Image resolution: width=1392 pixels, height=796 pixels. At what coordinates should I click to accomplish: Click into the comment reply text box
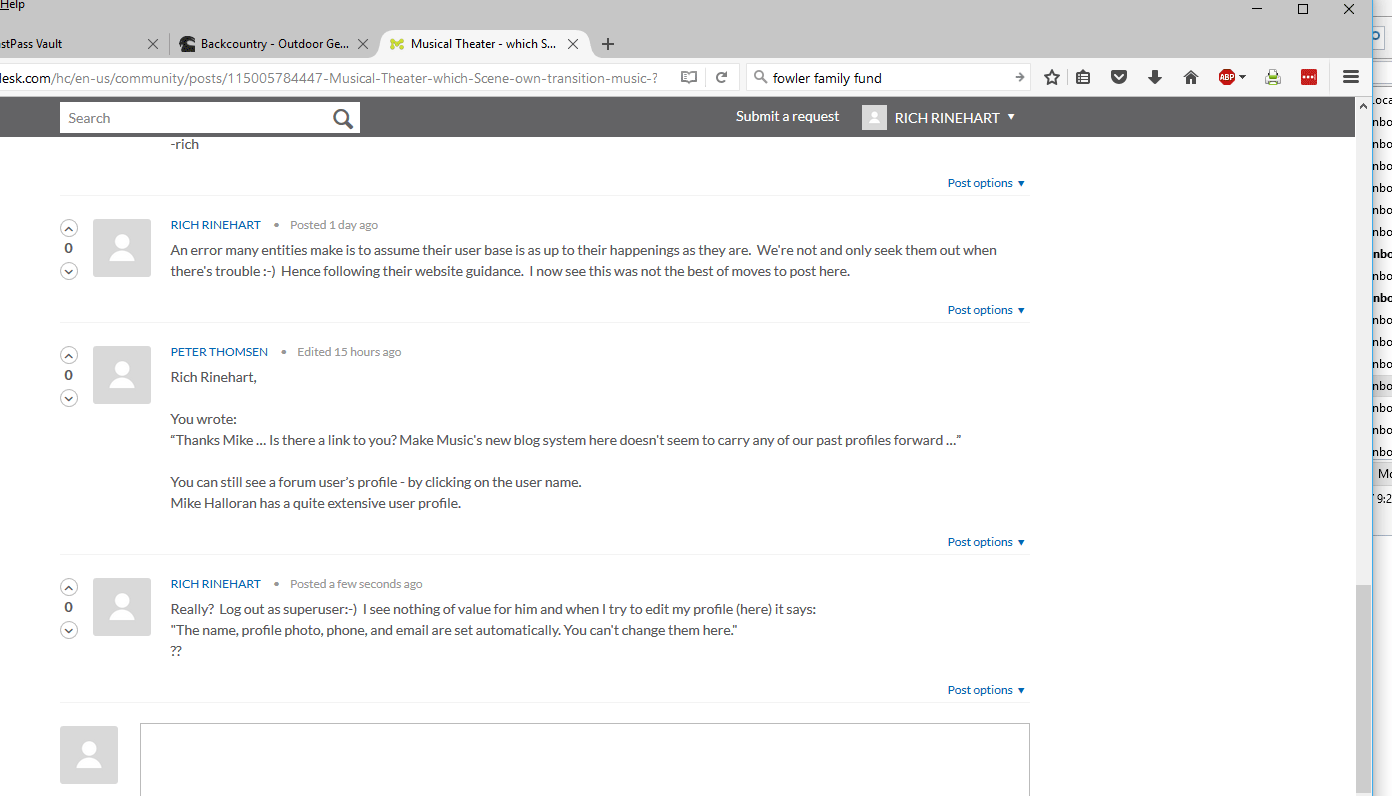coord(584,758)
